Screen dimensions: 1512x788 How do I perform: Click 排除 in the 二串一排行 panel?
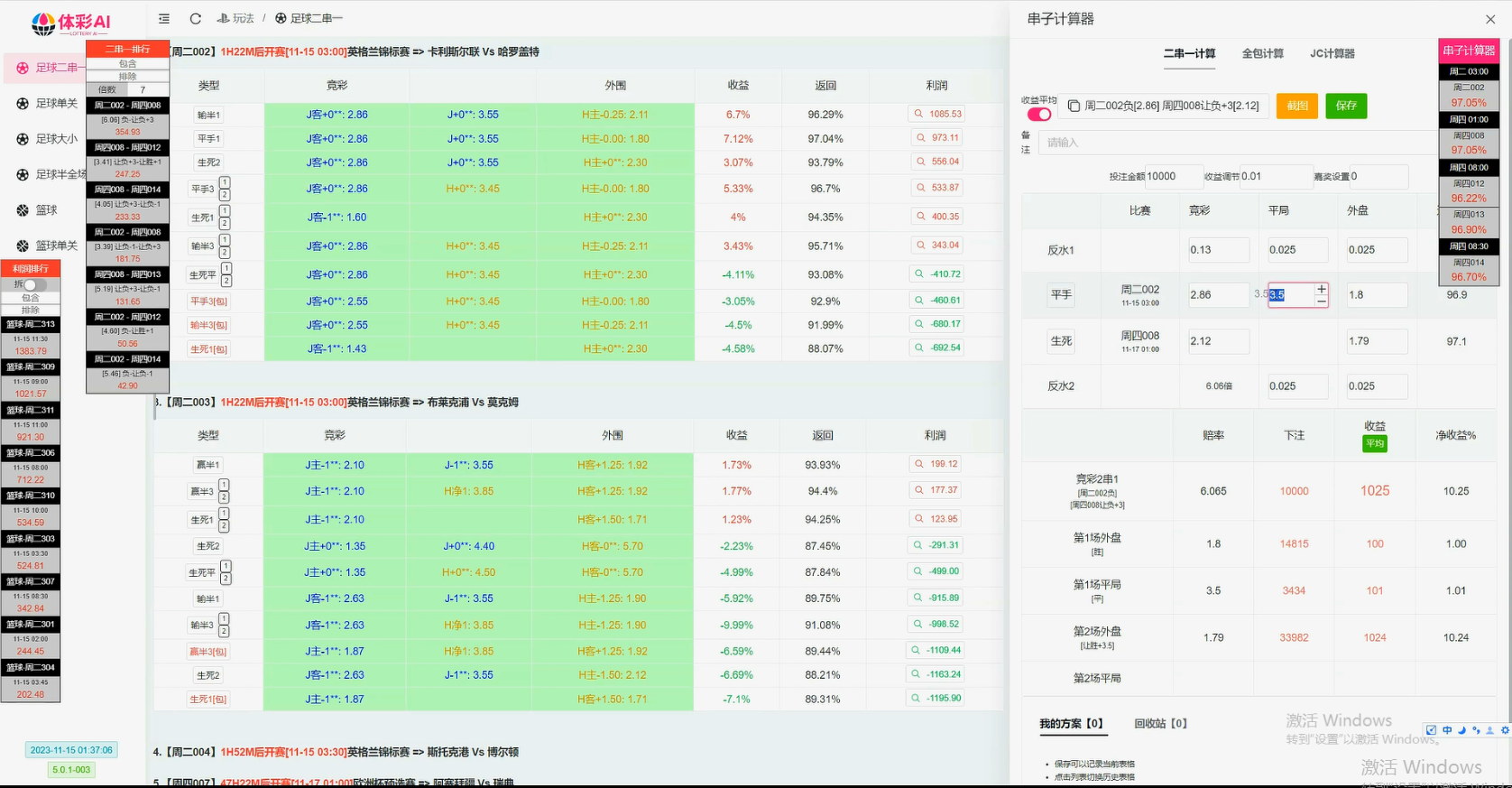coord(127,77)
